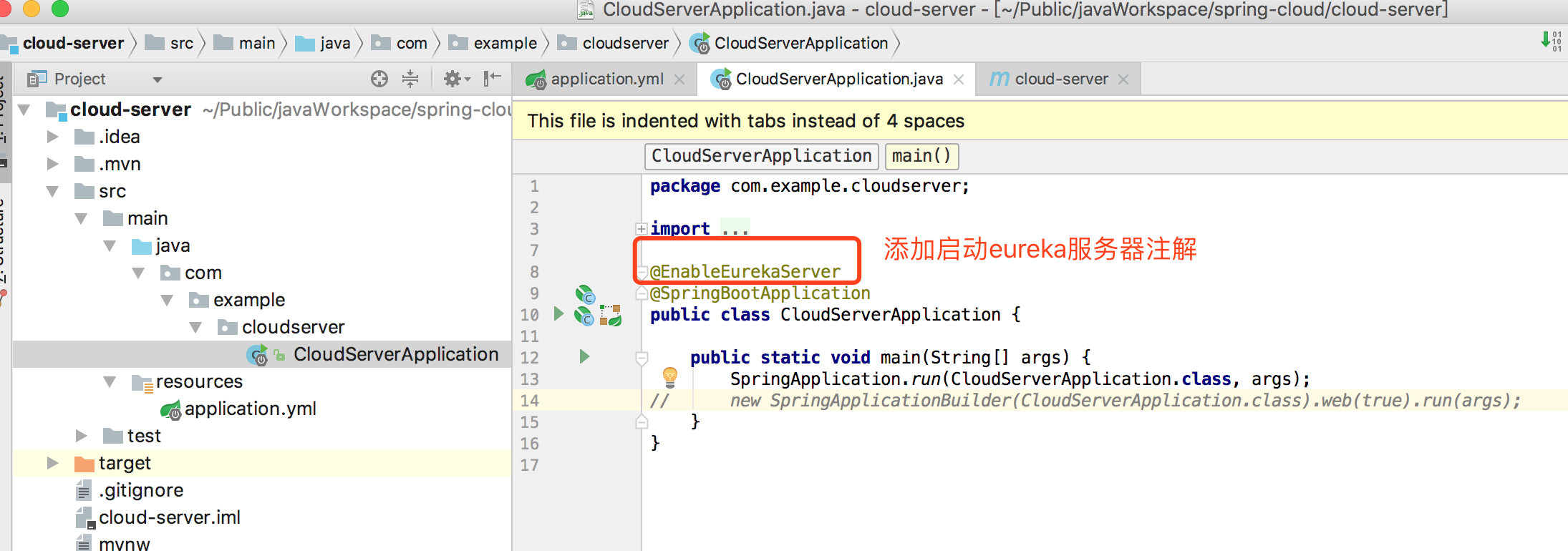Collapse the com package arrow
Viewport: 1568px width, 551px height.
138,273
